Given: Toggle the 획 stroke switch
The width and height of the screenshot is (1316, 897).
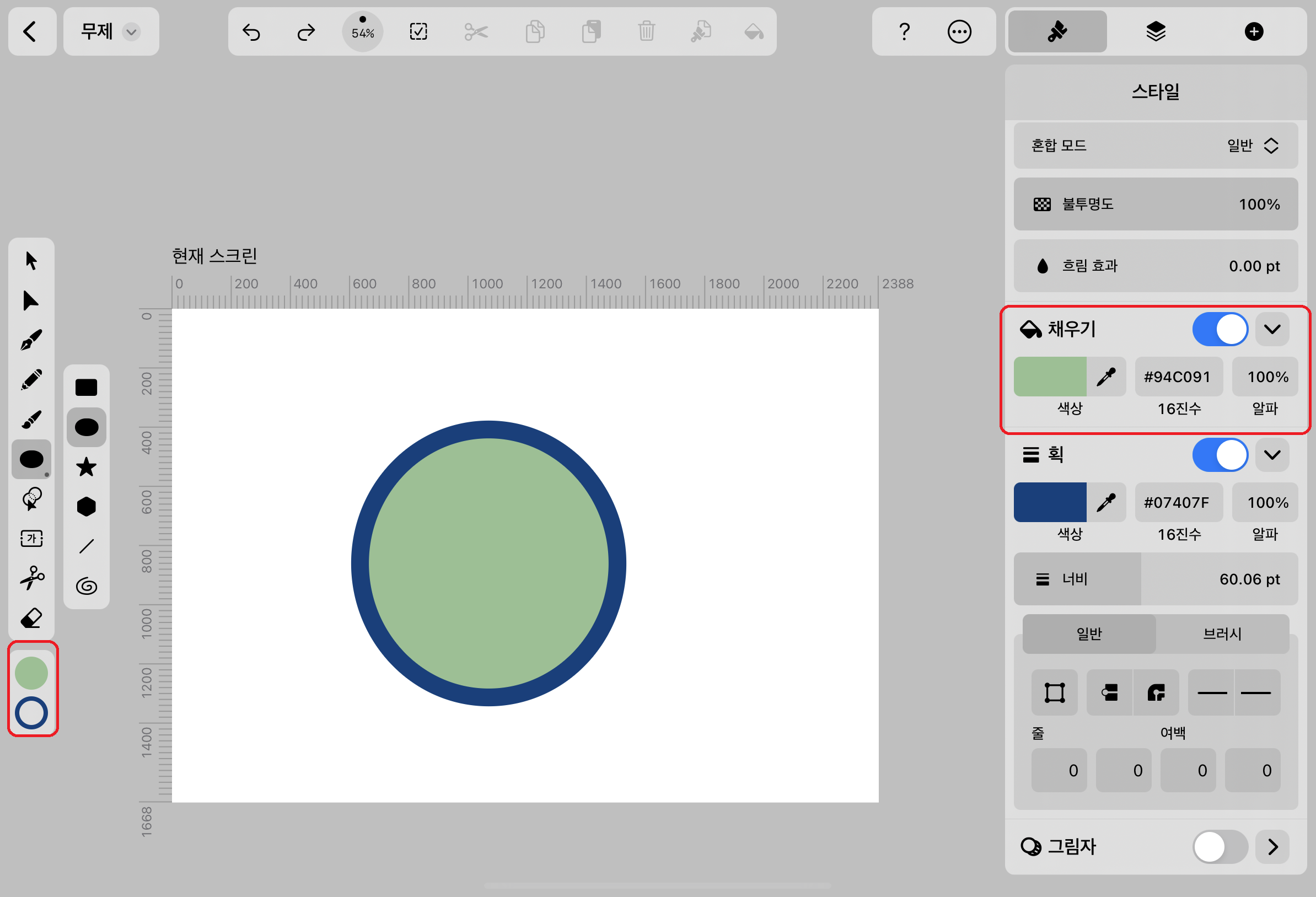Looking at the screenshot, I should pos(1220,455).
